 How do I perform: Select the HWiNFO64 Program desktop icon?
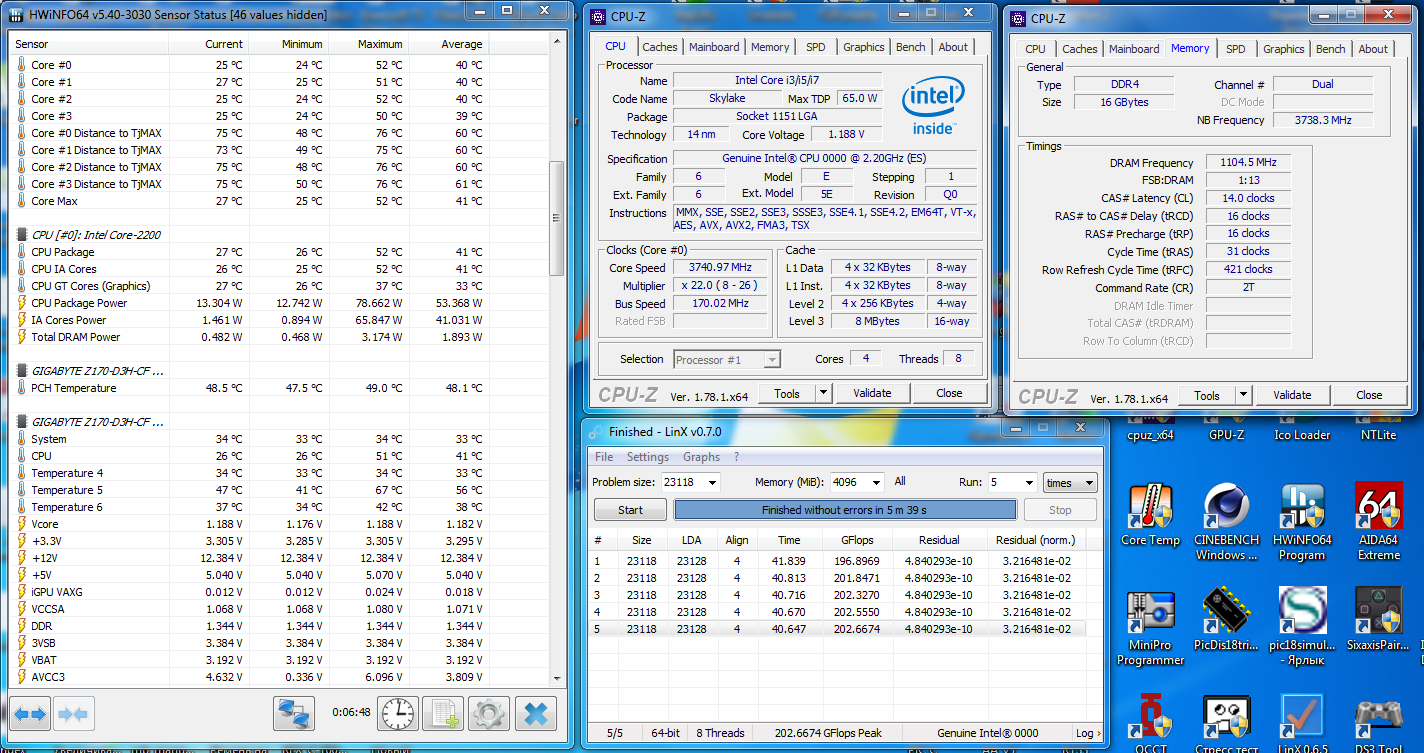pos(1302,522)
